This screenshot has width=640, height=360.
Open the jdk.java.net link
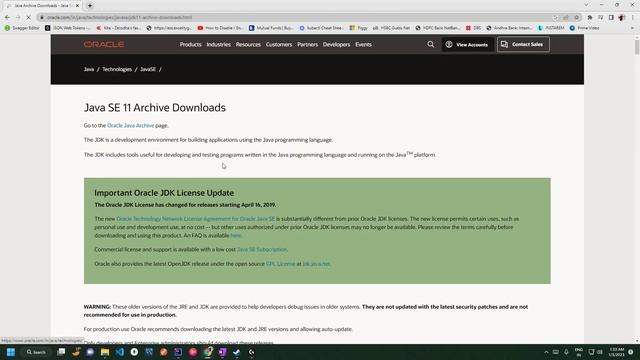[x=316, y=264]
